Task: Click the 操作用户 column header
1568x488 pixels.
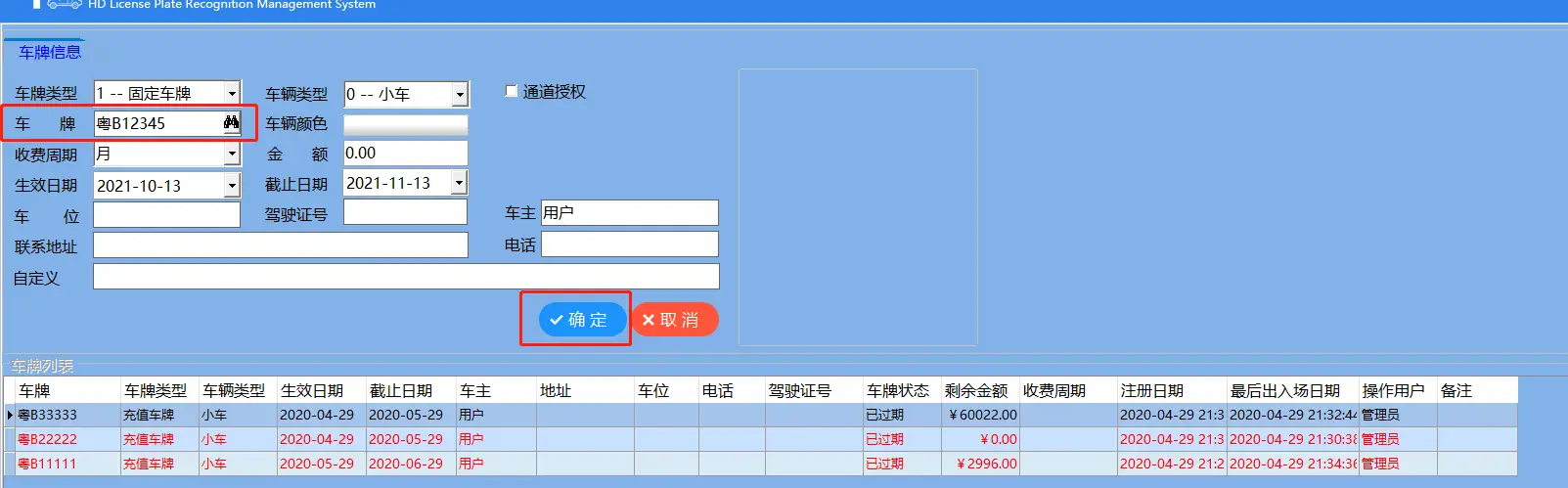Action: (x=1397, y=390)
